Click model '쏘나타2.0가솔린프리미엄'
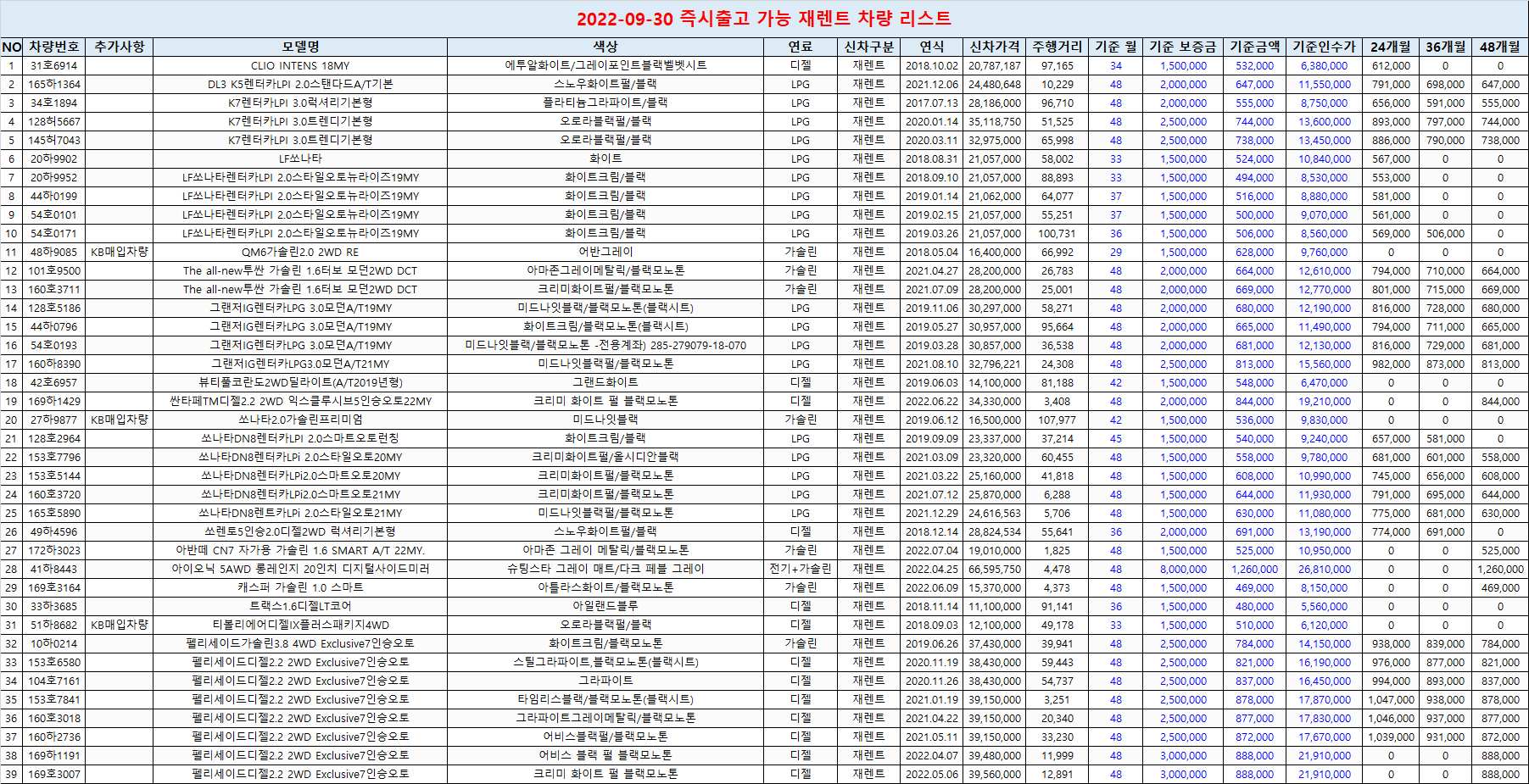Image resolution: width=1529 pixels, height=784 pixels. 300,420
